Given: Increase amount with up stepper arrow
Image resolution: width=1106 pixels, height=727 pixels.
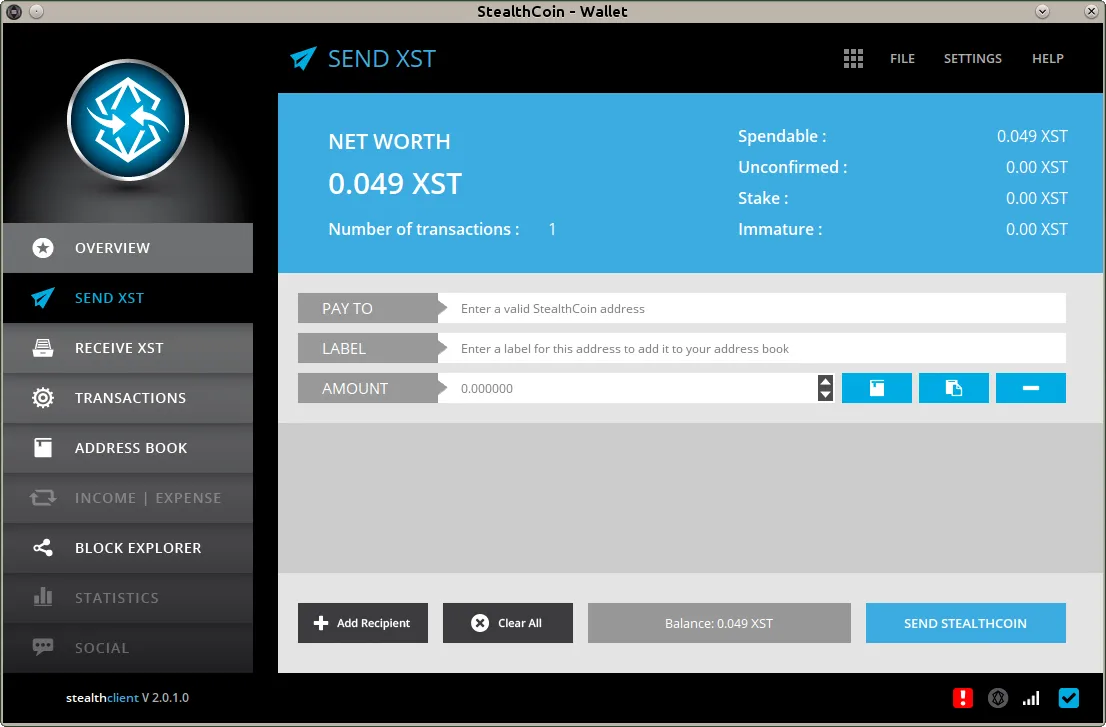Looking at the screenshot, I should 825,381.
